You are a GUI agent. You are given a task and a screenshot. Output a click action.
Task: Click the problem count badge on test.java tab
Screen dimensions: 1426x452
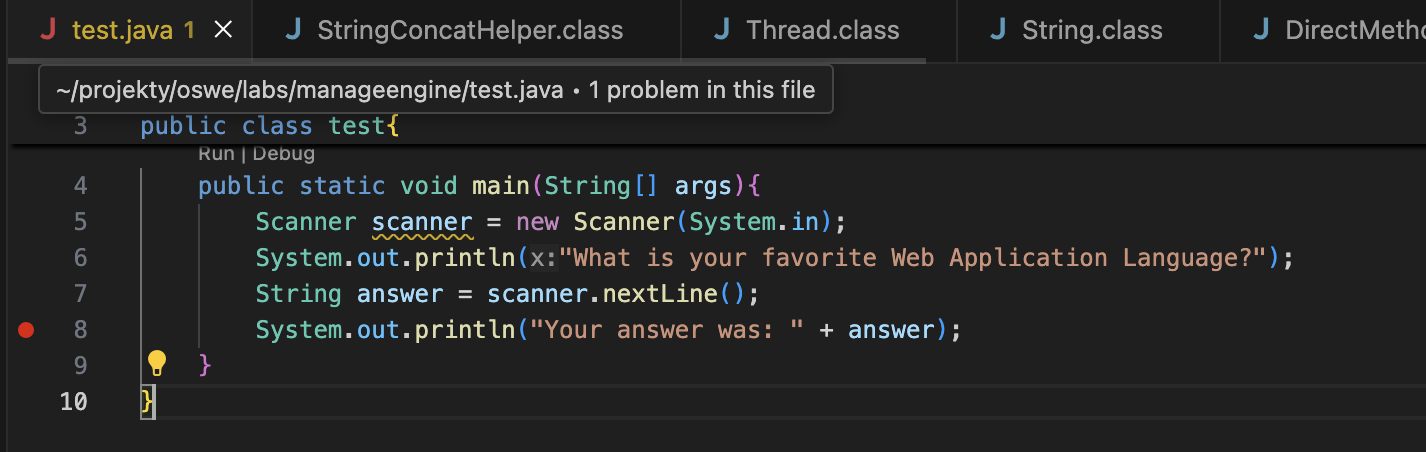[189, 30]
